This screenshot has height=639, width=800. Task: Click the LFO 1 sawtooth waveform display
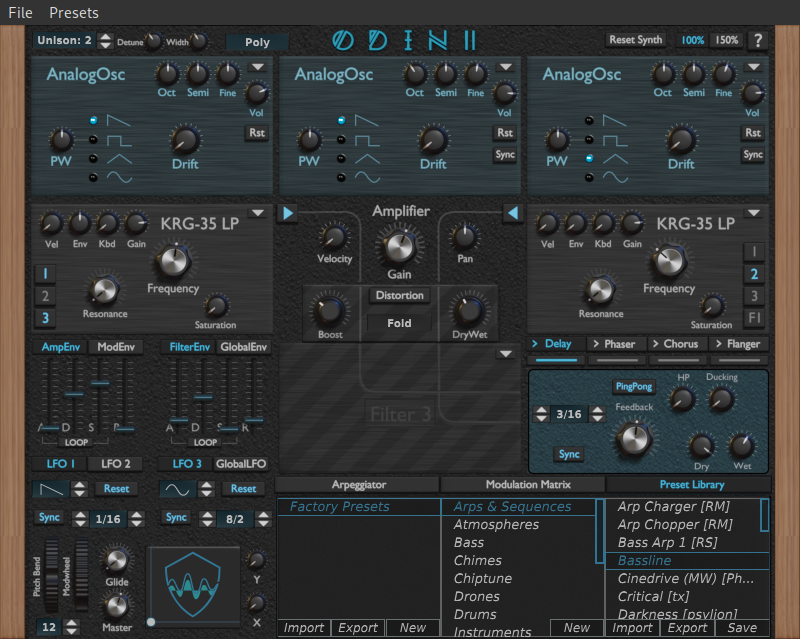coord(51,489)
